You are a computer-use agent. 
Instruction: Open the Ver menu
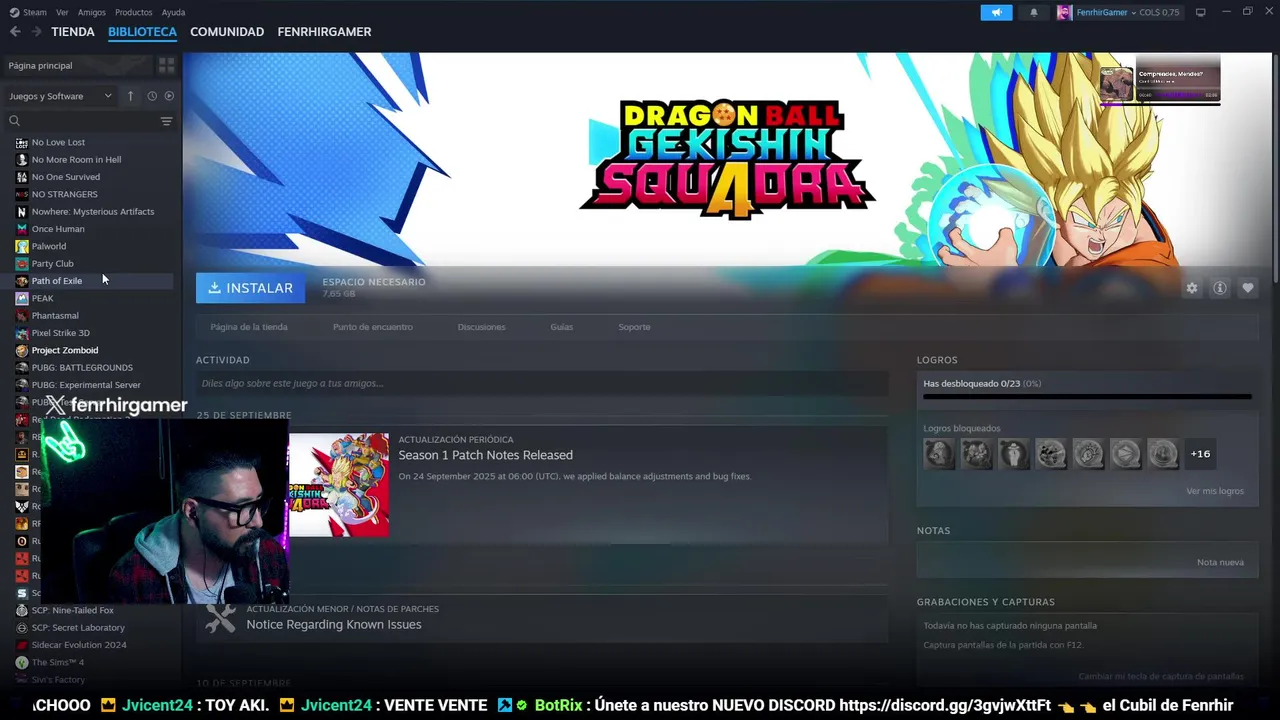[62, 12]
